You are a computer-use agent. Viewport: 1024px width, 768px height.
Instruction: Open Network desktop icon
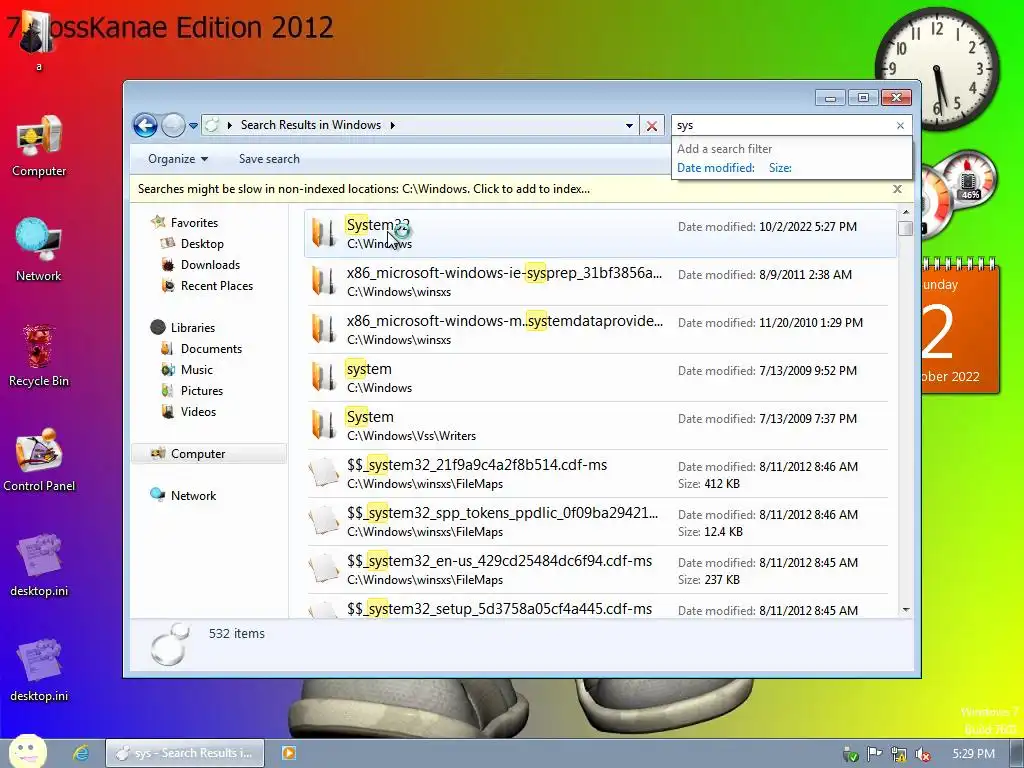click(x=39, y=250)
